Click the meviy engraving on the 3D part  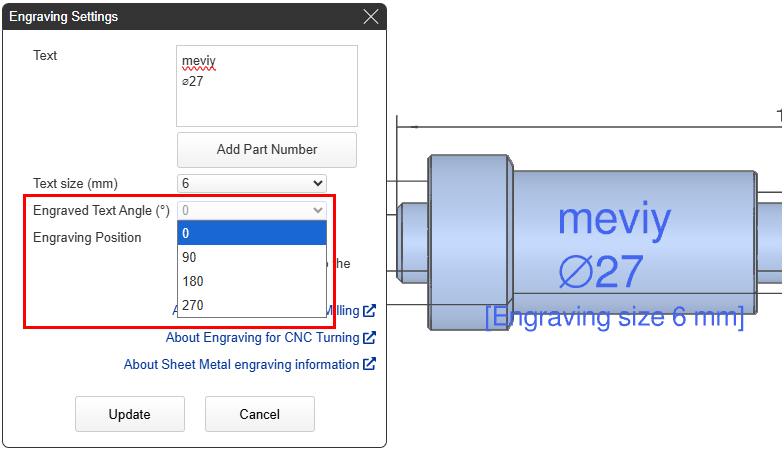[614, 219]
